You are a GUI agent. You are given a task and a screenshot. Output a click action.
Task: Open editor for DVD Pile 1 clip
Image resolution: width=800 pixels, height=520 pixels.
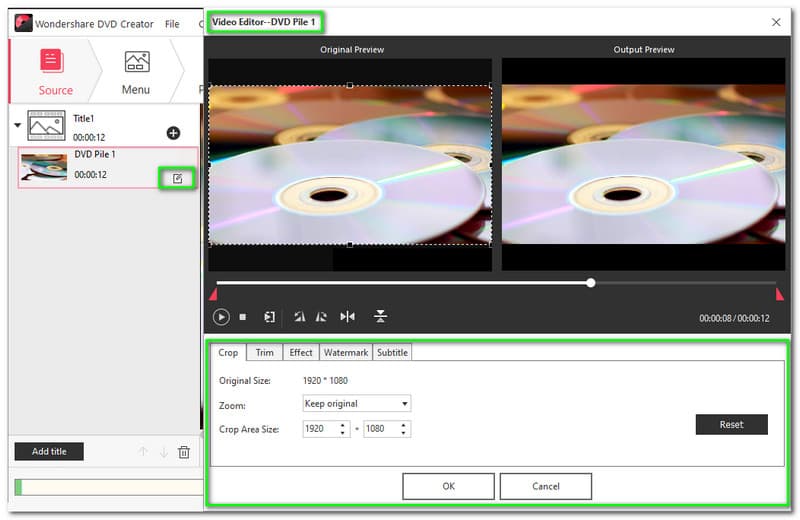pos(177,178)
